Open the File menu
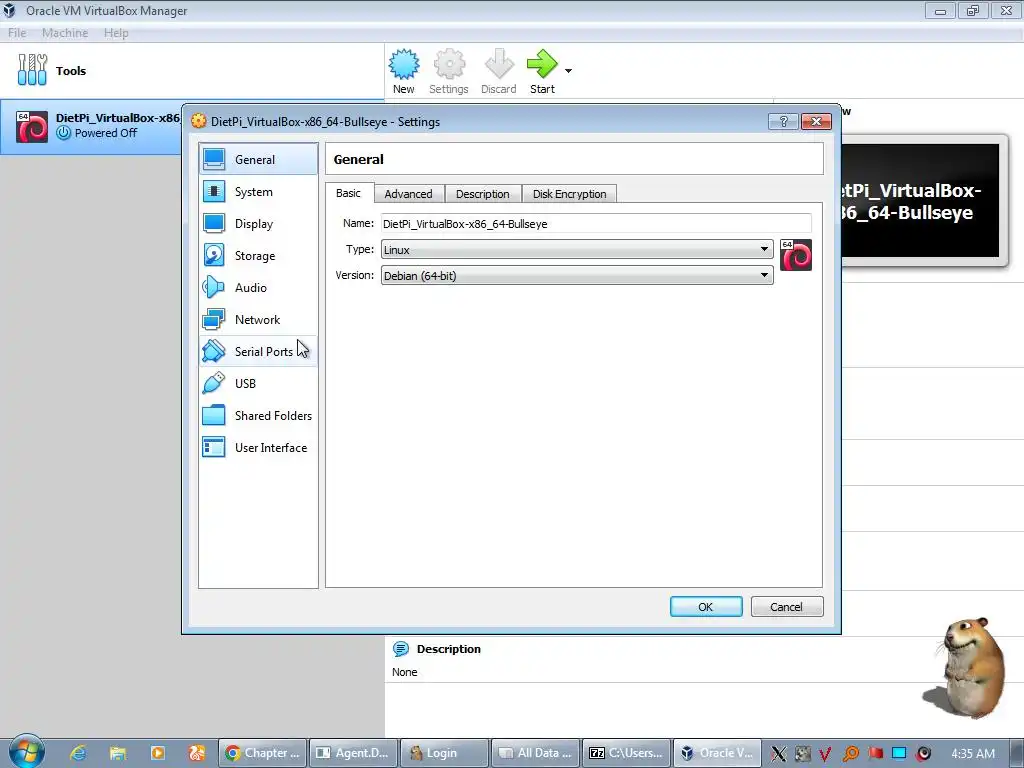This screenshot has width=1024, height=768. pos(17,33)
